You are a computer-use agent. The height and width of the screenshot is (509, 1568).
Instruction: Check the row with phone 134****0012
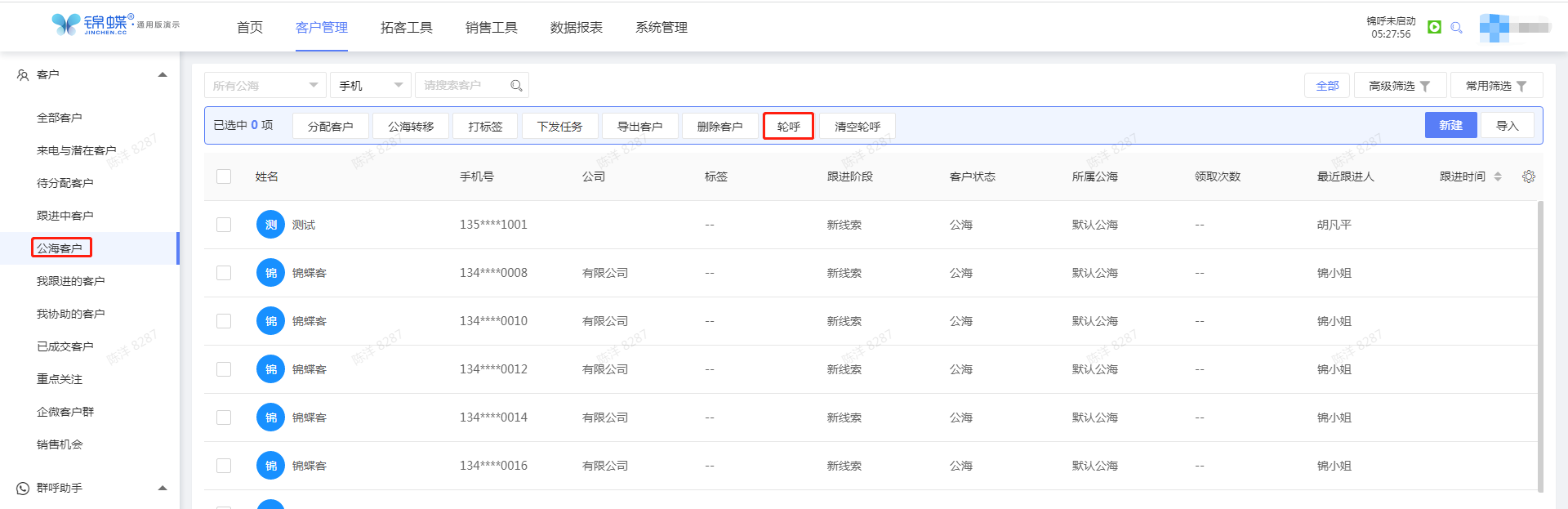click(224, 369)
